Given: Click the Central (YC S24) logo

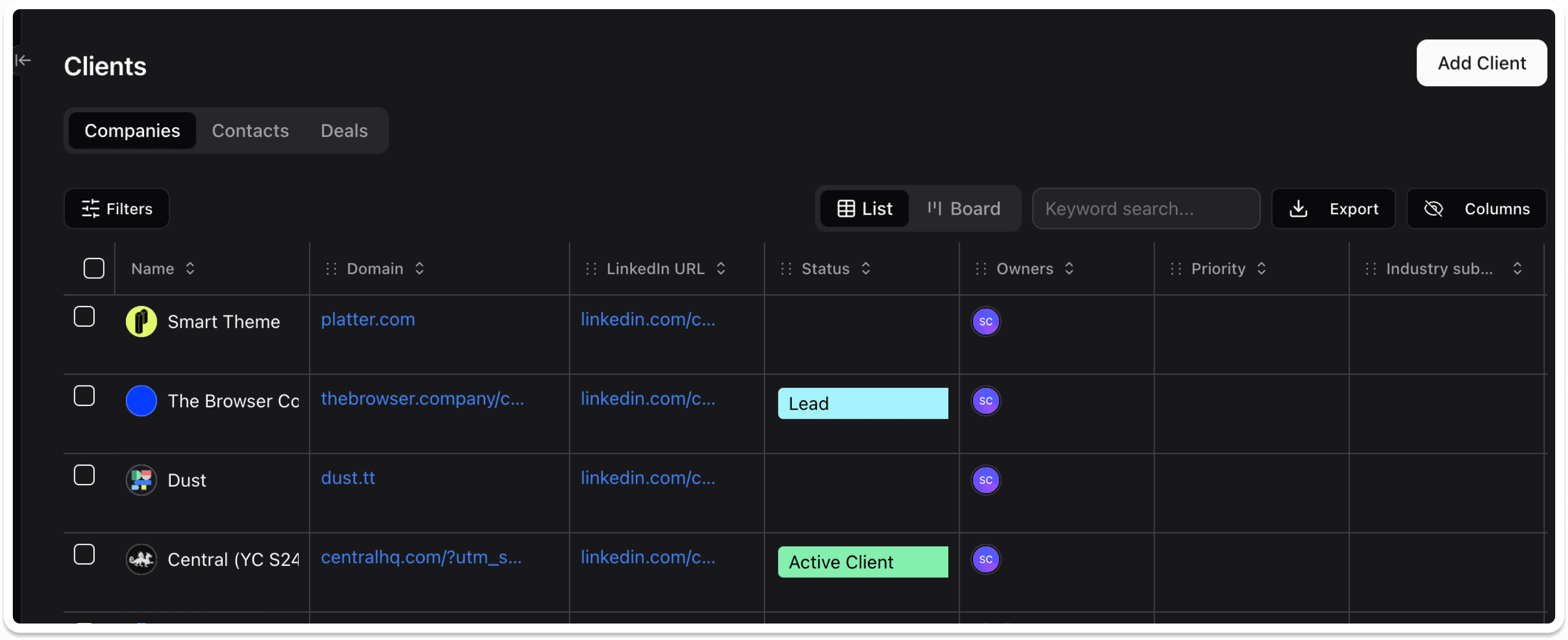Looking at the screenshot, I should tap(141, 559).
